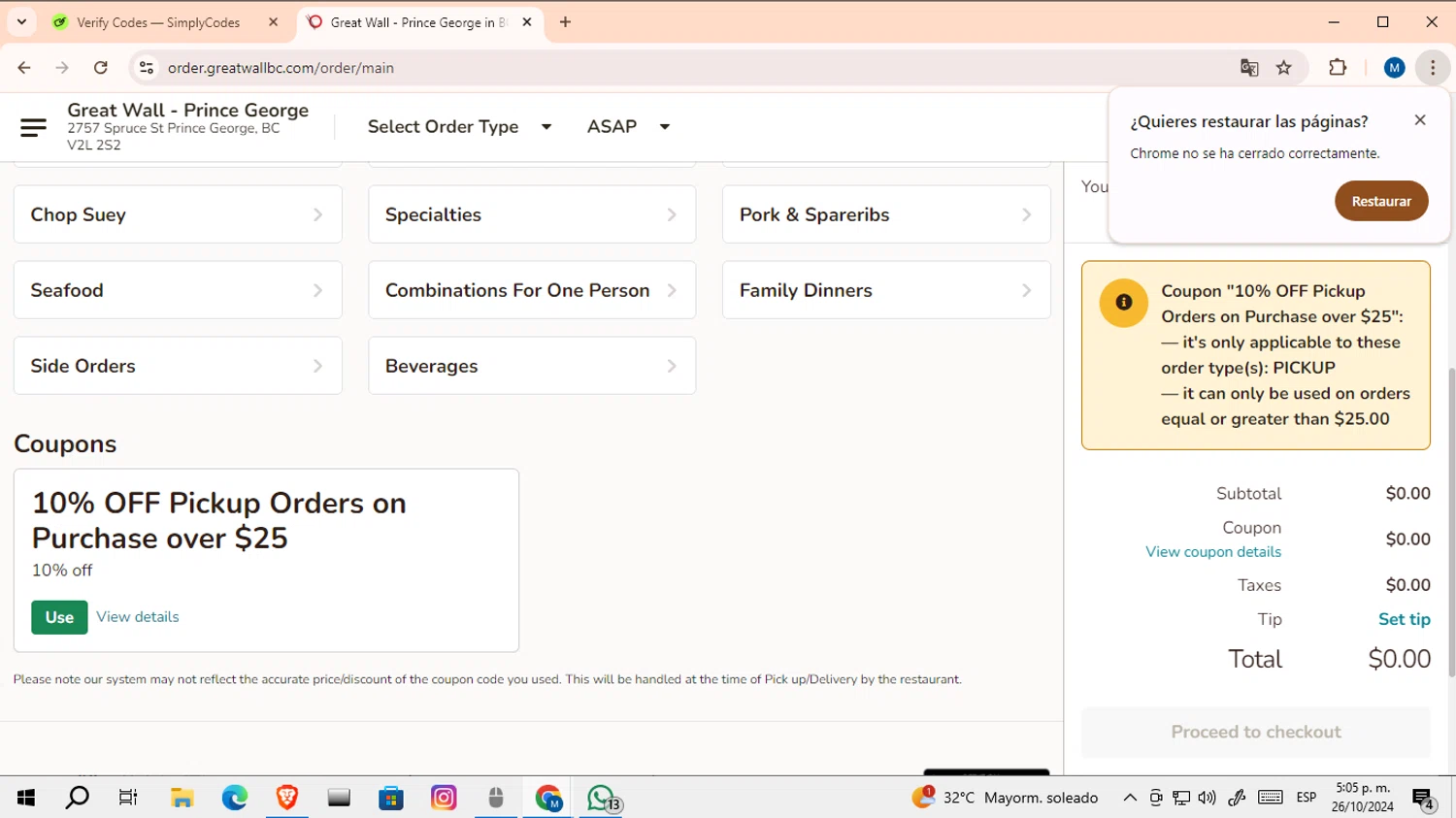Click the translate page icon

pos(1249,68)
